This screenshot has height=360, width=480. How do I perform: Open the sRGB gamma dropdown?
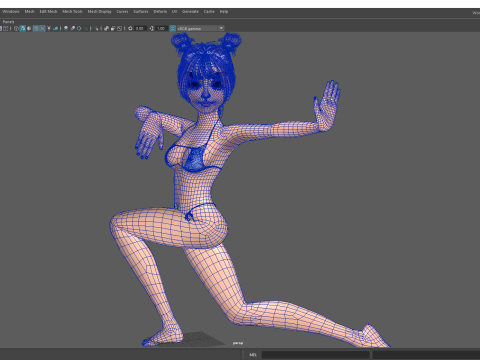click(x=200, y=29)
